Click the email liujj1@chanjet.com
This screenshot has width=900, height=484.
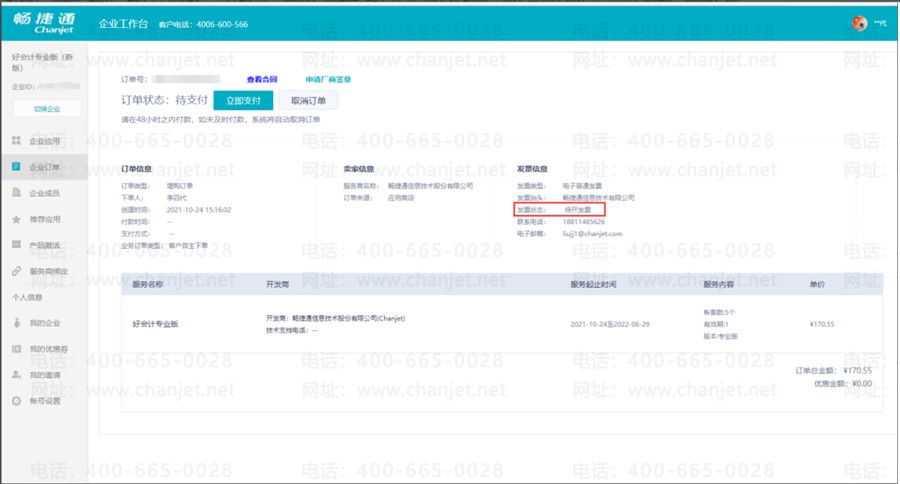(592, 234)
